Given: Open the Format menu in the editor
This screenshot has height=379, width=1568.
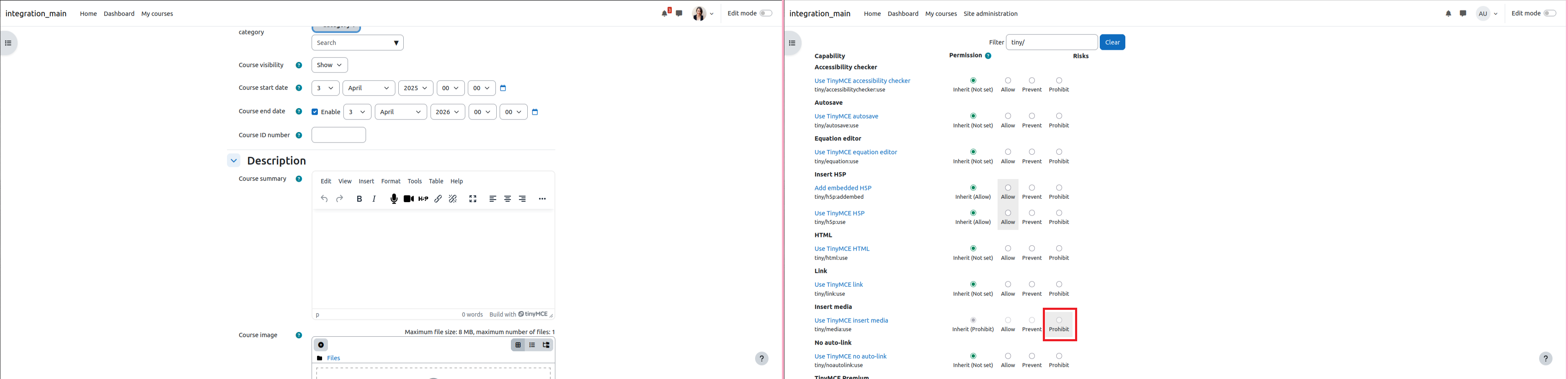Looking at the screenshot, I should (391, 181).
